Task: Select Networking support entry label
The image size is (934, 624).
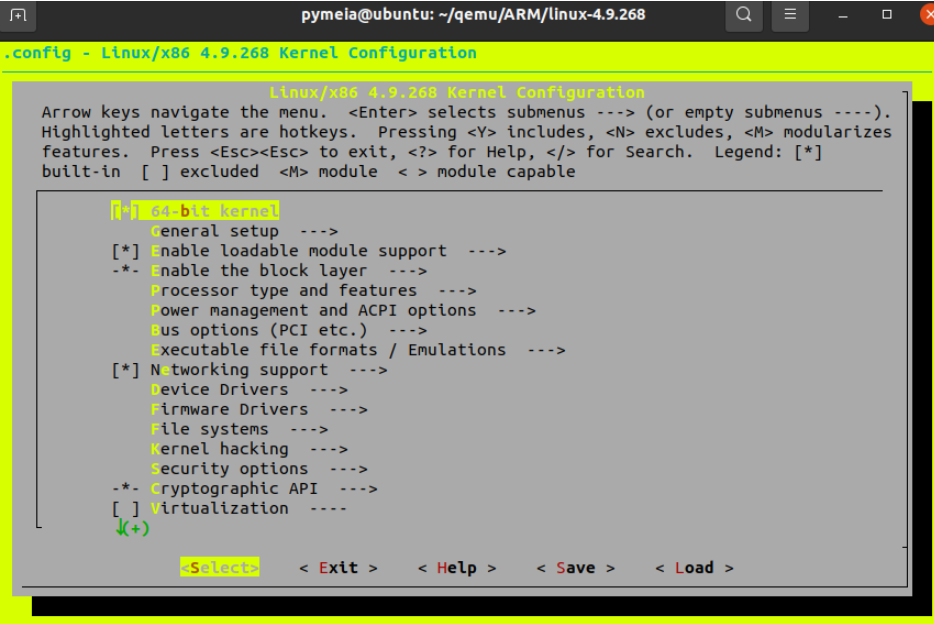Action: [x=239, y=370]
